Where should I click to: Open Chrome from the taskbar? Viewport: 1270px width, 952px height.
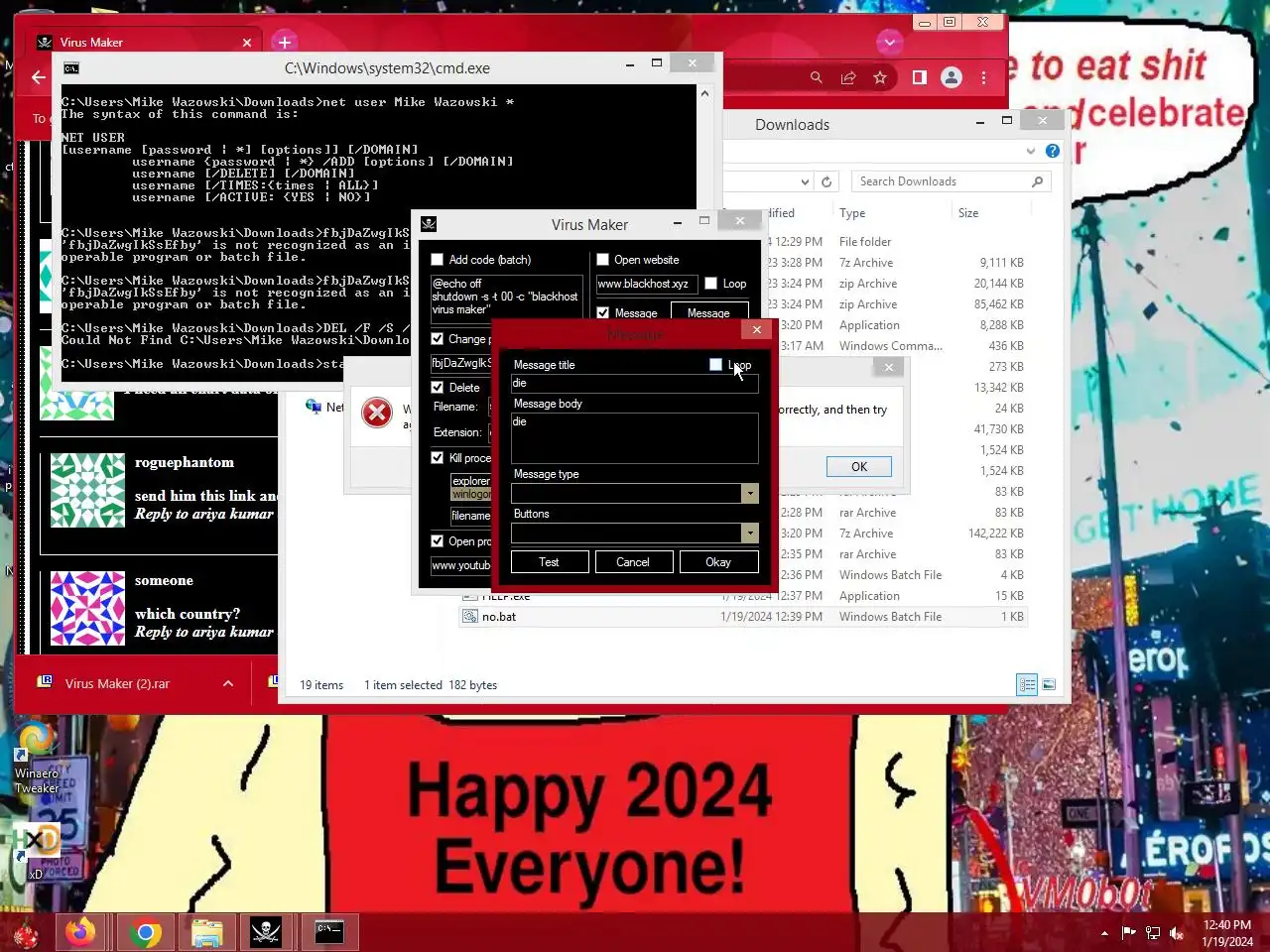[x=145, y=932]
